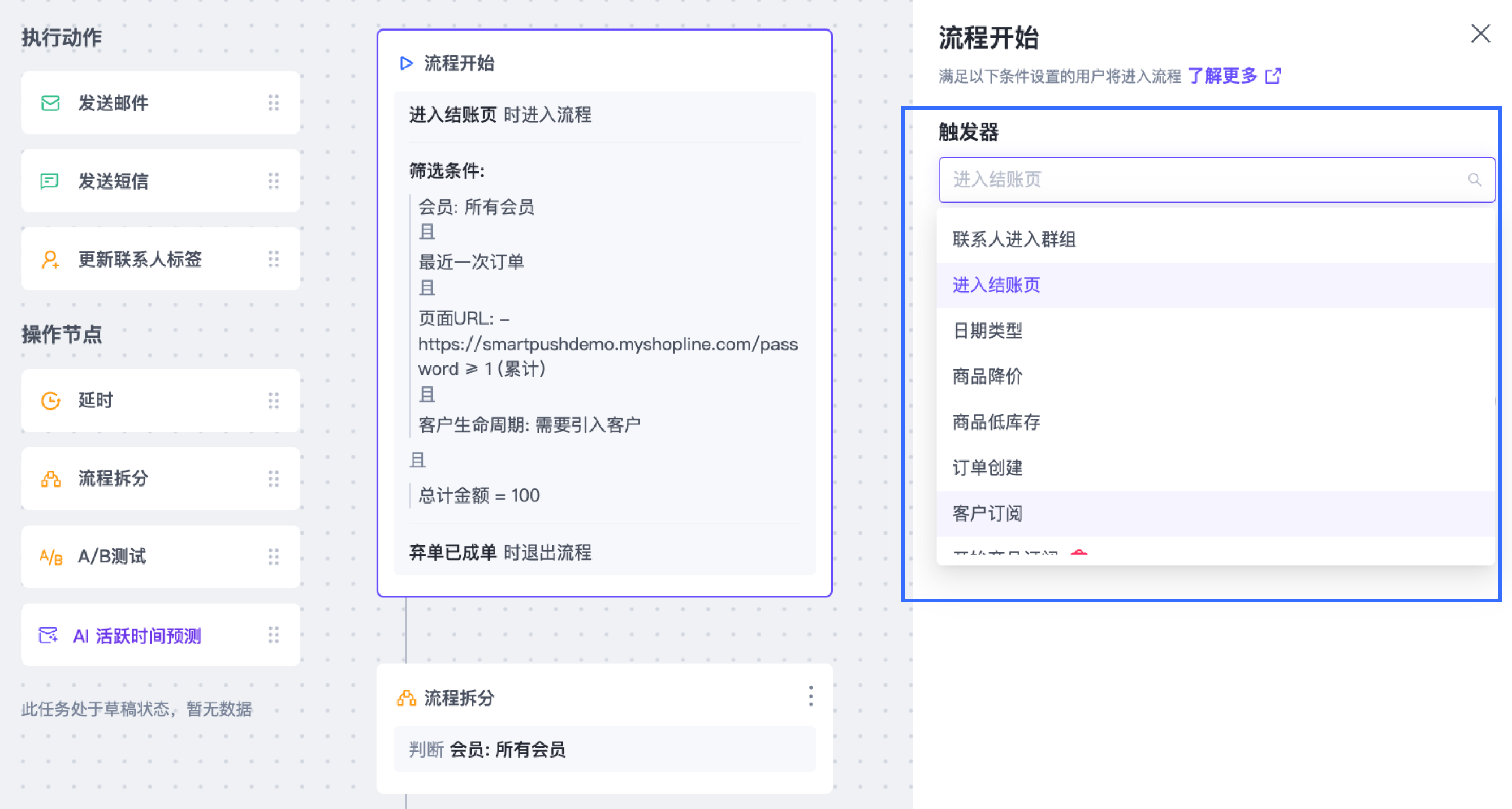Click the 发送邮件 envelope icon

[x=50, y=104]
